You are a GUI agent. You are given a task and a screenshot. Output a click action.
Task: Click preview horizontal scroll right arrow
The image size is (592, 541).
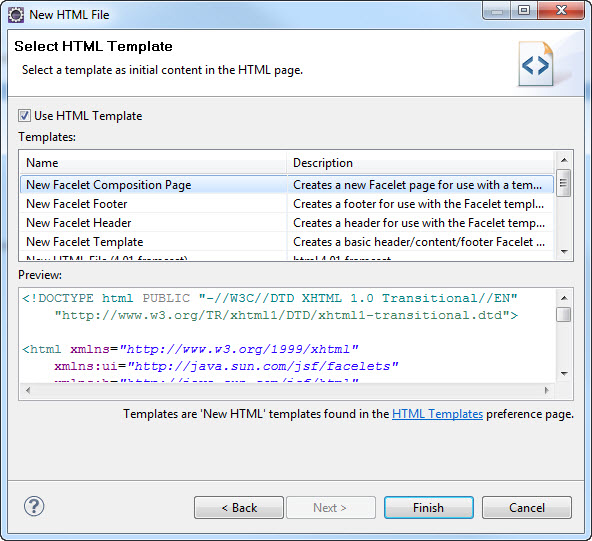pos(547,390)
